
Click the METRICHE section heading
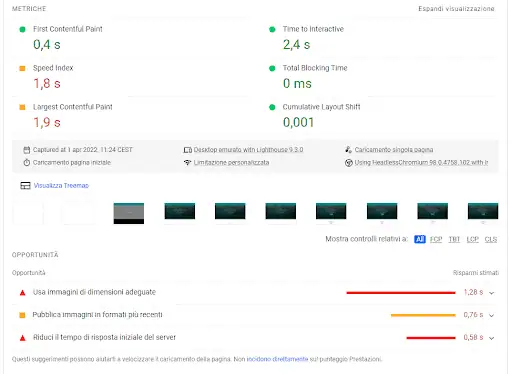pos(29,9)
